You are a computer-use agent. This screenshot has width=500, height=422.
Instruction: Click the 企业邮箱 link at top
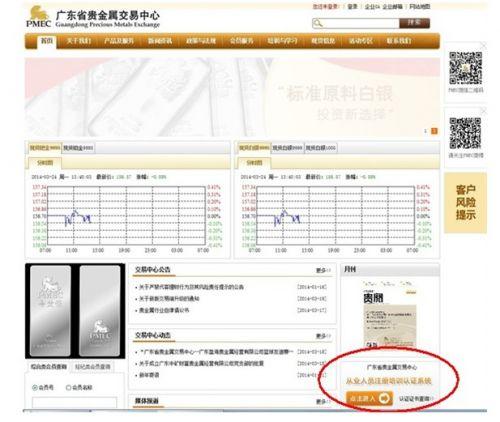click(x=392, y=6)
